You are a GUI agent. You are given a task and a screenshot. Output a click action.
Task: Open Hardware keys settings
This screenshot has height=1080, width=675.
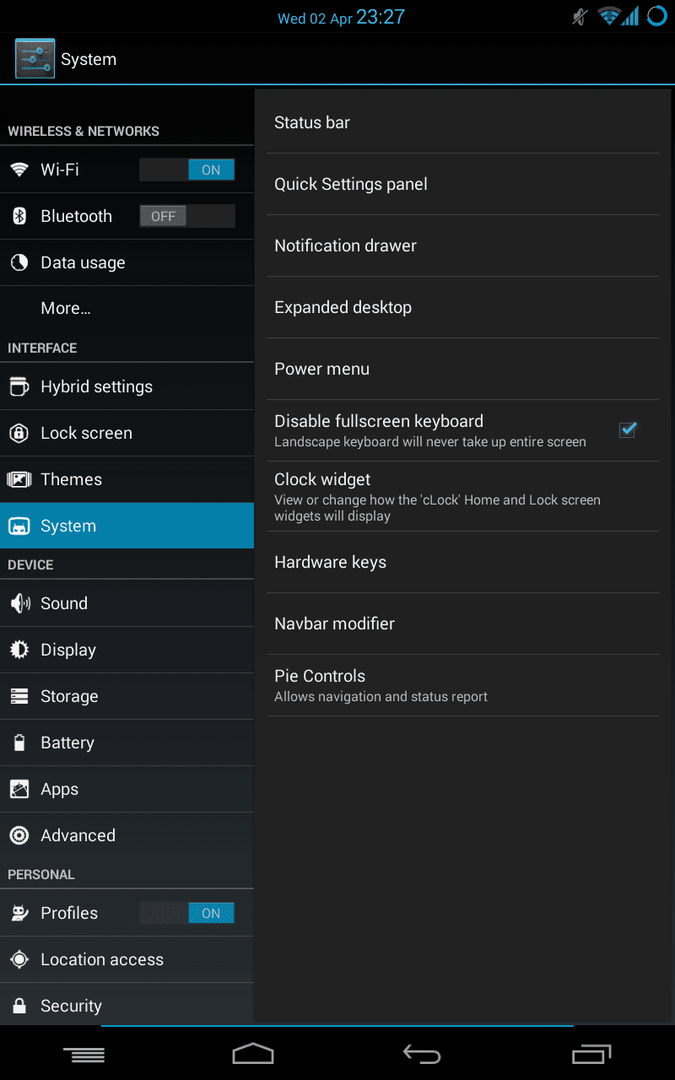coord(463,562)
